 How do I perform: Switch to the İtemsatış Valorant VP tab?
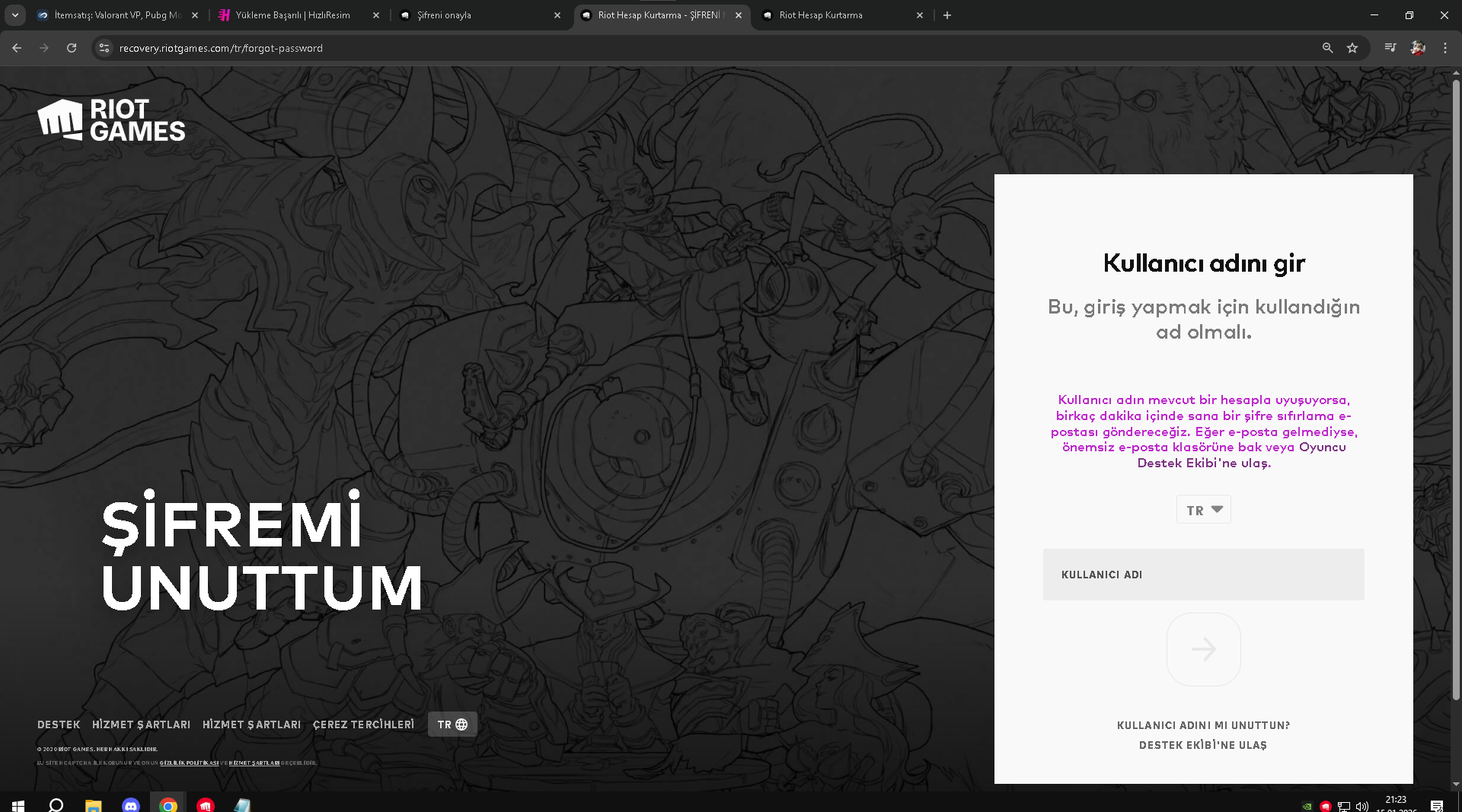click(117, 15)
